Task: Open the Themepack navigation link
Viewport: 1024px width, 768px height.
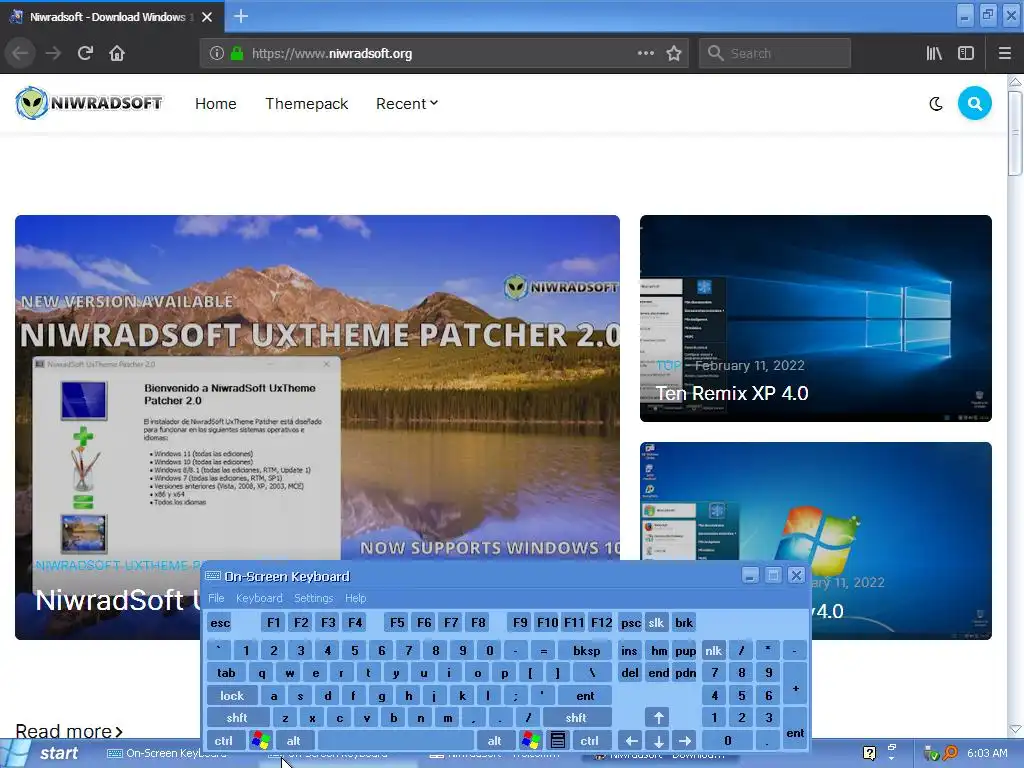Action: (x=306, y=104)
